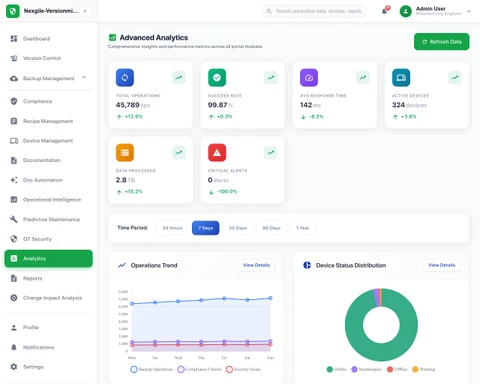Viewport: 480px width, 384px height.
Task: Click the teal Active Devices icon
Action: [x=401, y=78]
